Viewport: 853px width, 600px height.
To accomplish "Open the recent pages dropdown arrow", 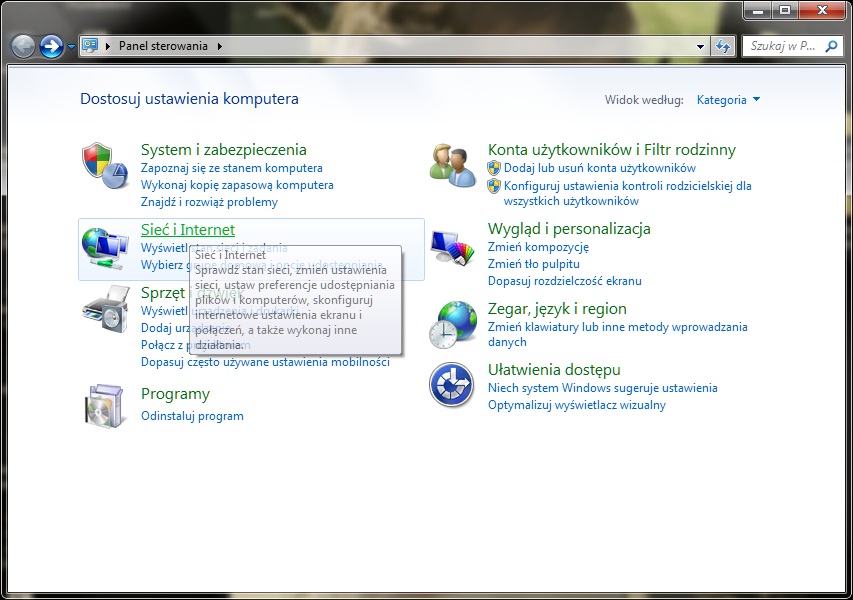I will pyautogui.click(x=71, y=47).
